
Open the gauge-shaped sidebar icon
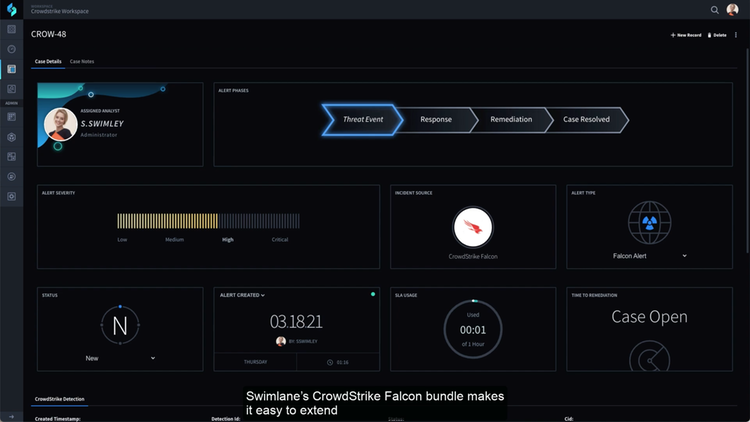(x=11, y=49)
